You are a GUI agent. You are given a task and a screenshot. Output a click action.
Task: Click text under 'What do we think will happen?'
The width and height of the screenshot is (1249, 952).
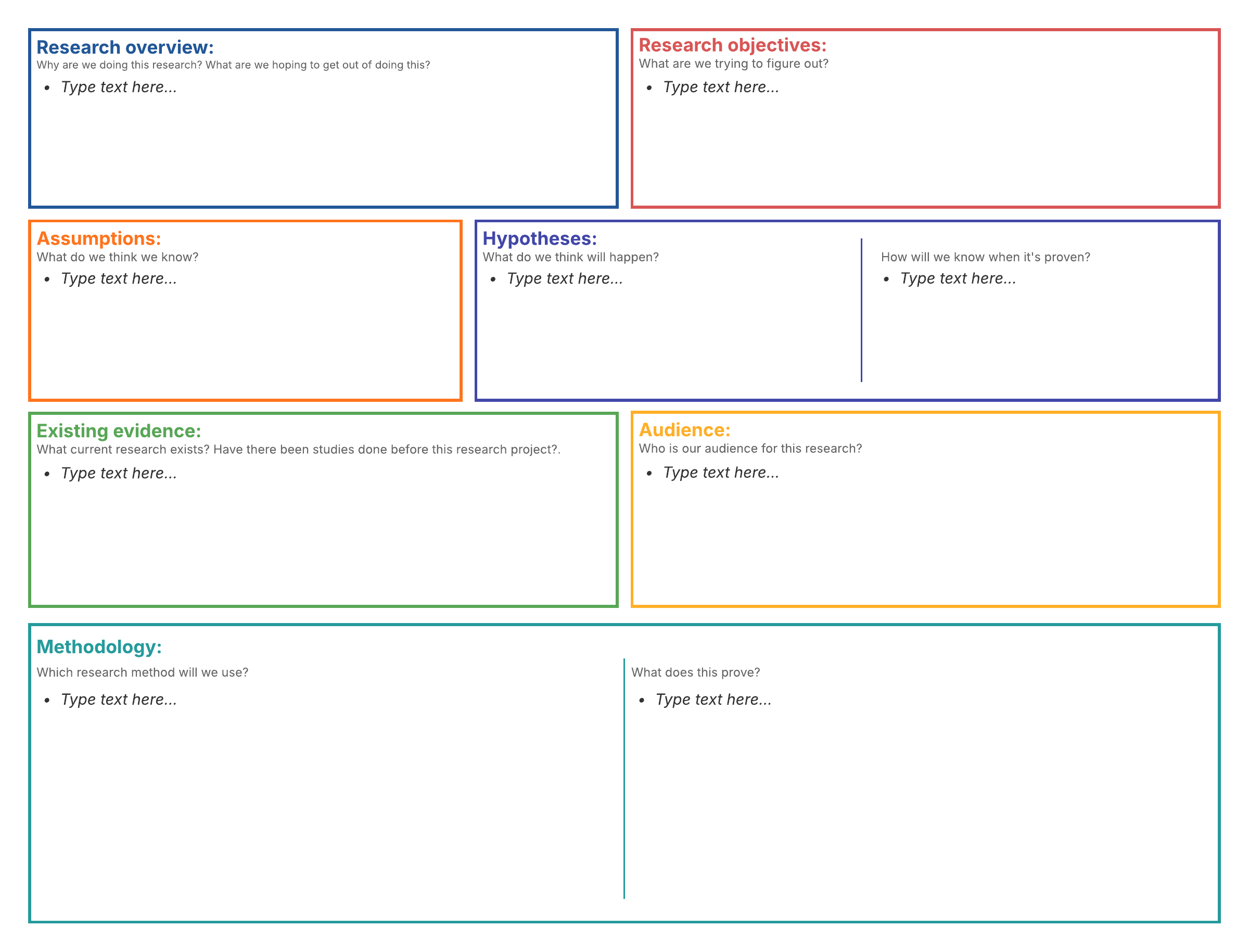564,279
